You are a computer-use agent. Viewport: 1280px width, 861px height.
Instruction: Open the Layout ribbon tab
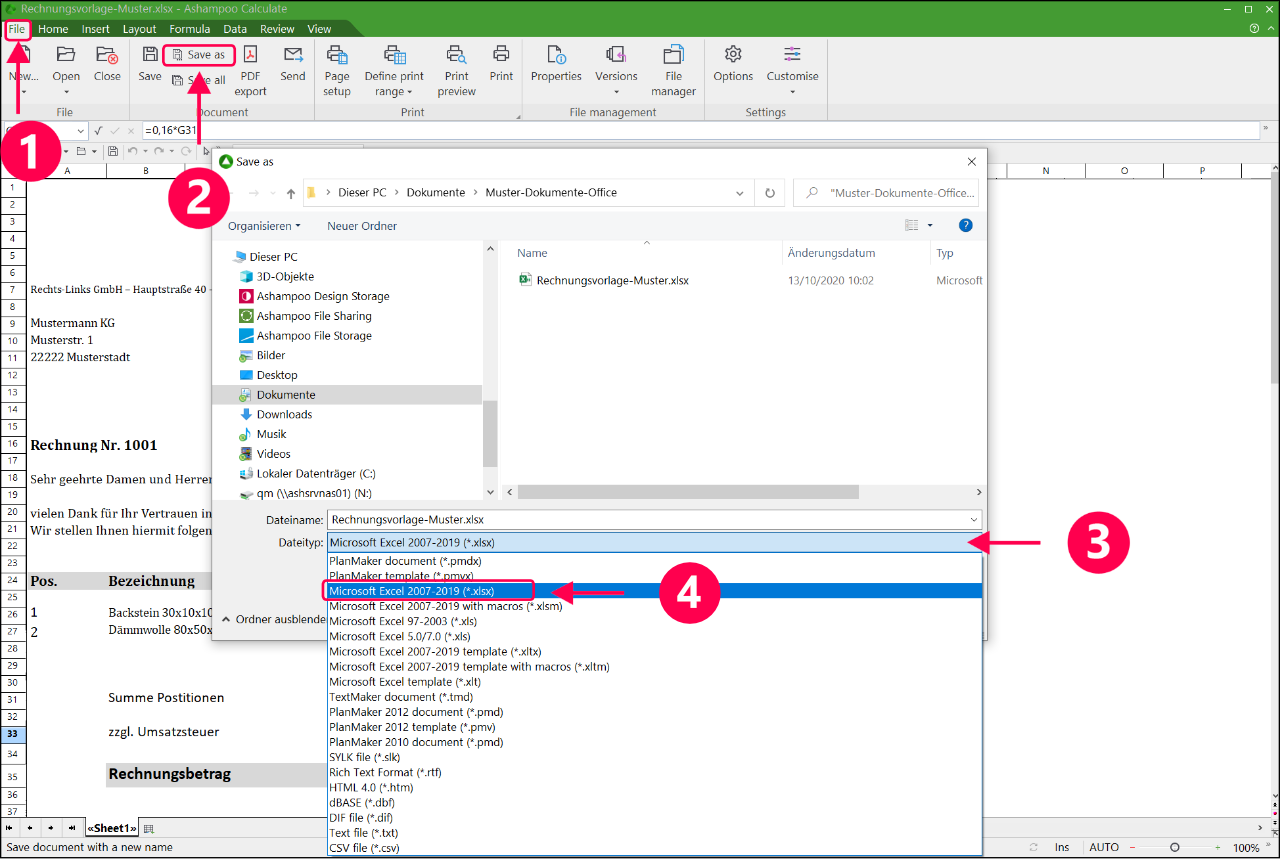point(140,29)
